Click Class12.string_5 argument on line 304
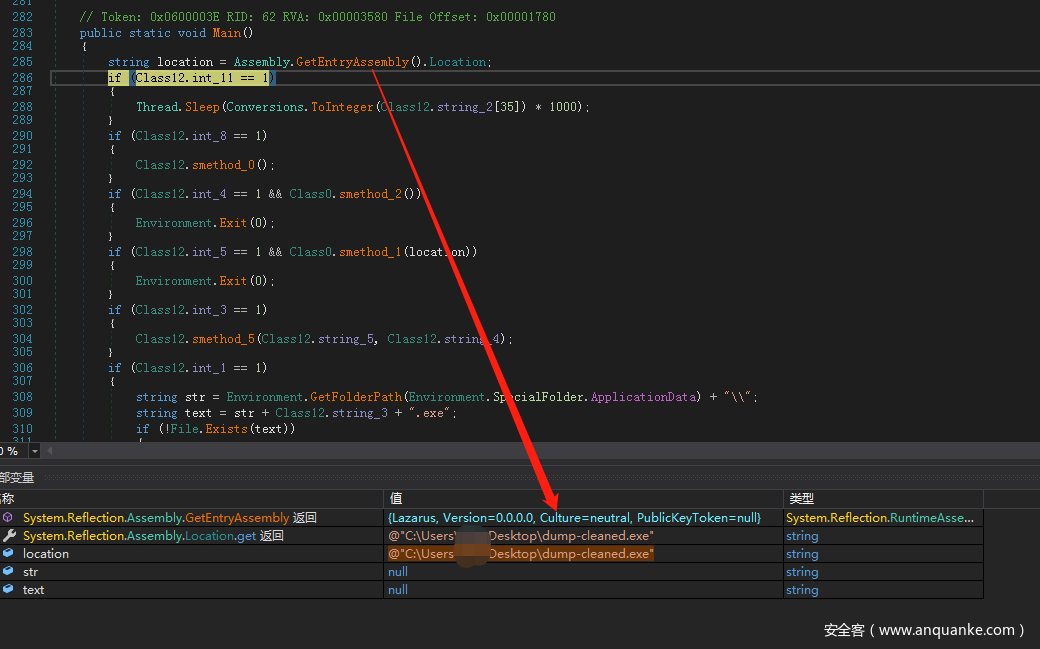 click(x=319, y=338)
